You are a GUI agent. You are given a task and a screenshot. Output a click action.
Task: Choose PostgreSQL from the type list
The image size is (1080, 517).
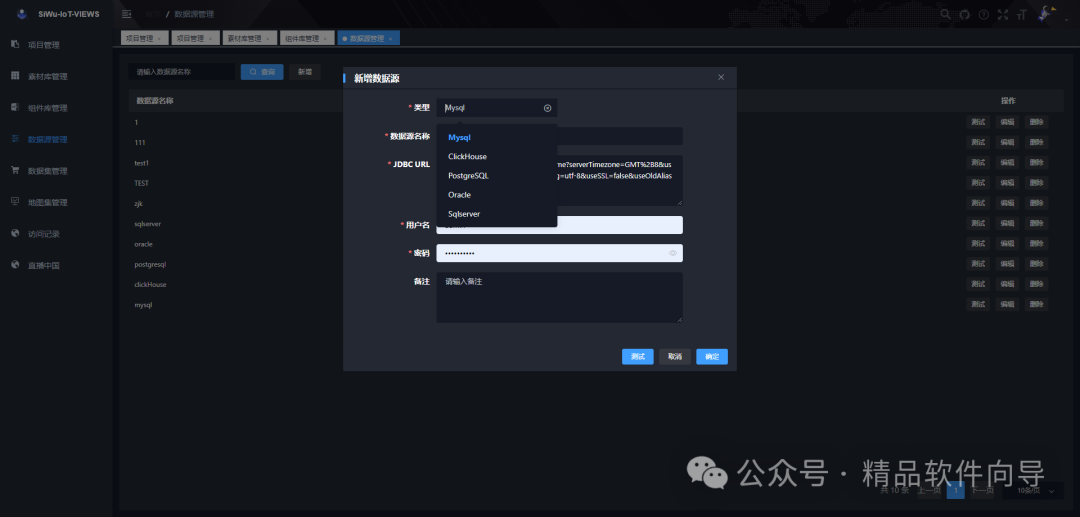(497, 176)
